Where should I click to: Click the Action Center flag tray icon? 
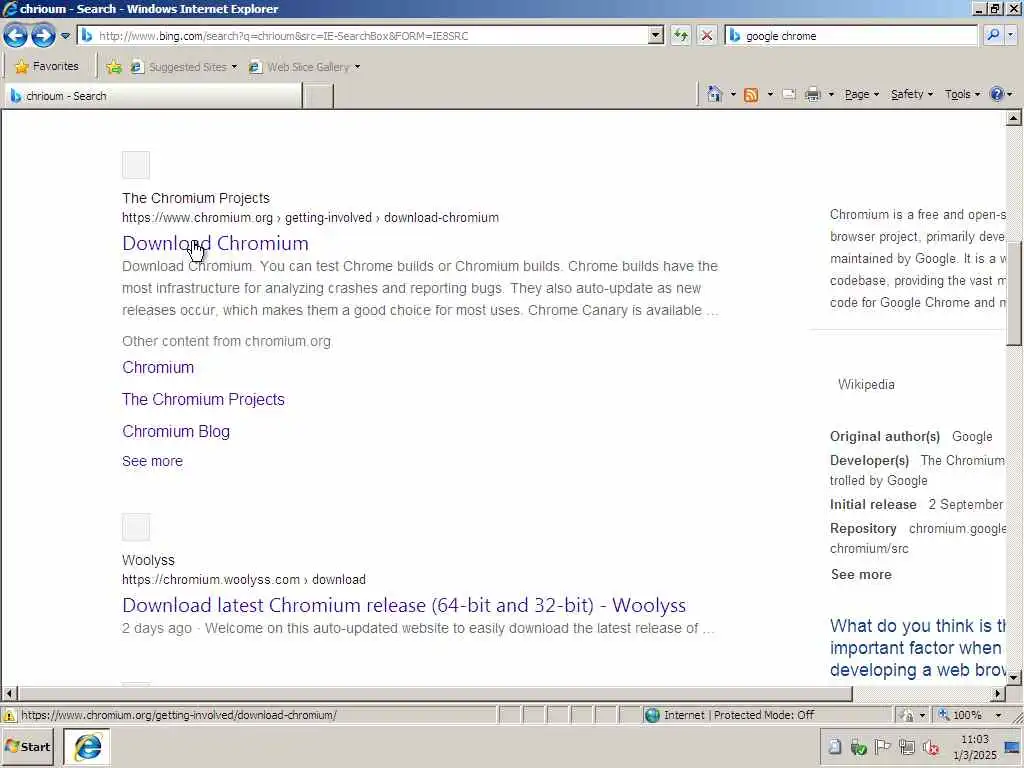tap(882, 746)
